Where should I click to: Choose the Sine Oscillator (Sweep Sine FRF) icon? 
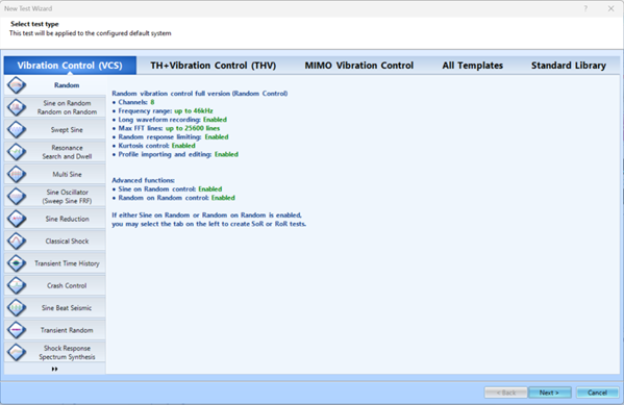pyautogui.click(x=16, y=197)
